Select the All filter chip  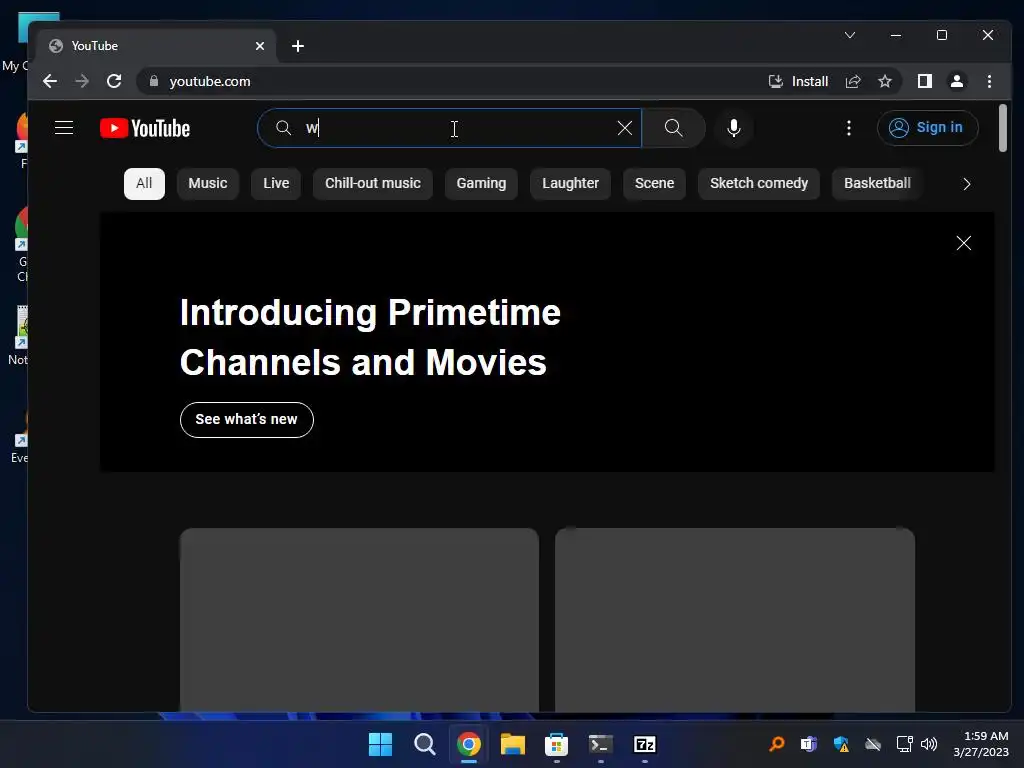144,184
